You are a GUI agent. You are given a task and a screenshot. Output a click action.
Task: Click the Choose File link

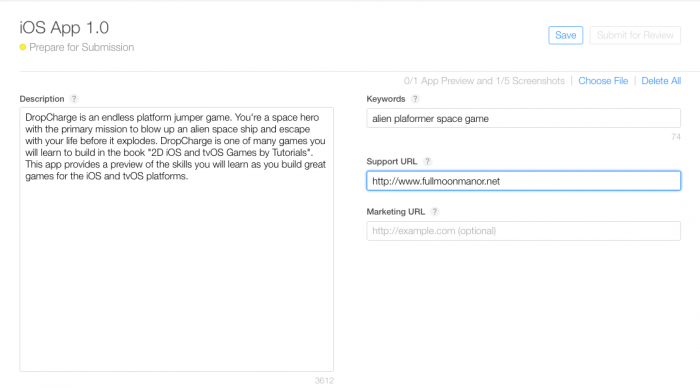603,81
